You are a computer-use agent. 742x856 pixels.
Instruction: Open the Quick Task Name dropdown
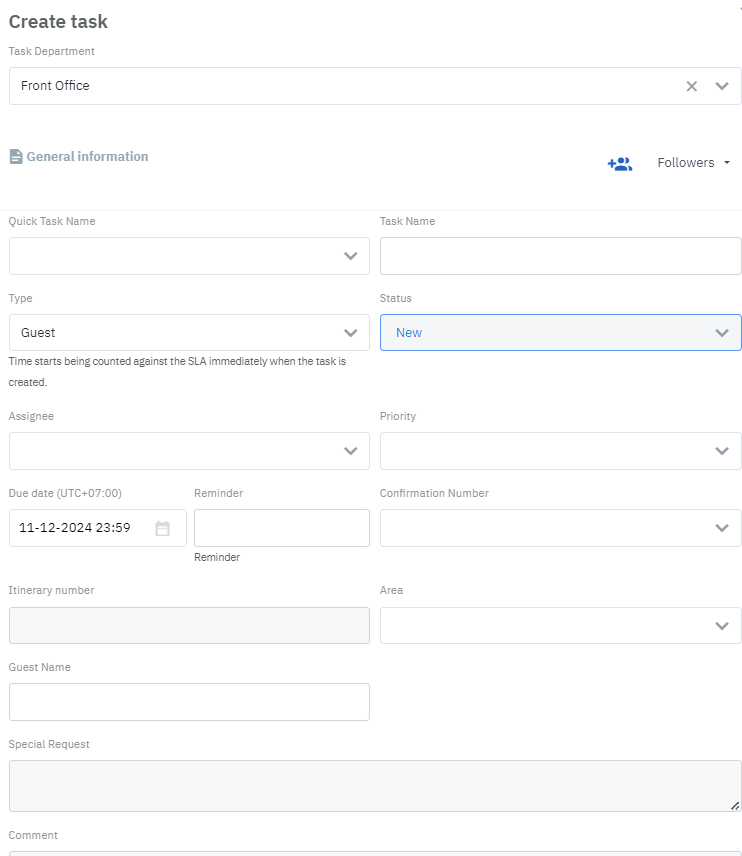pyautogui.click(x=351, y=256)
